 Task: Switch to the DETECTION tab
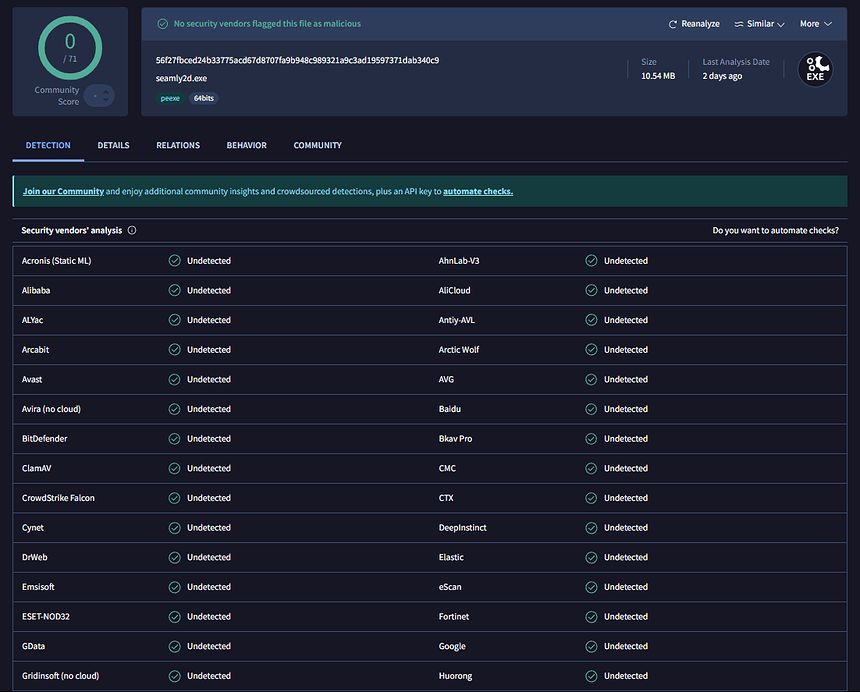[48, 145]
